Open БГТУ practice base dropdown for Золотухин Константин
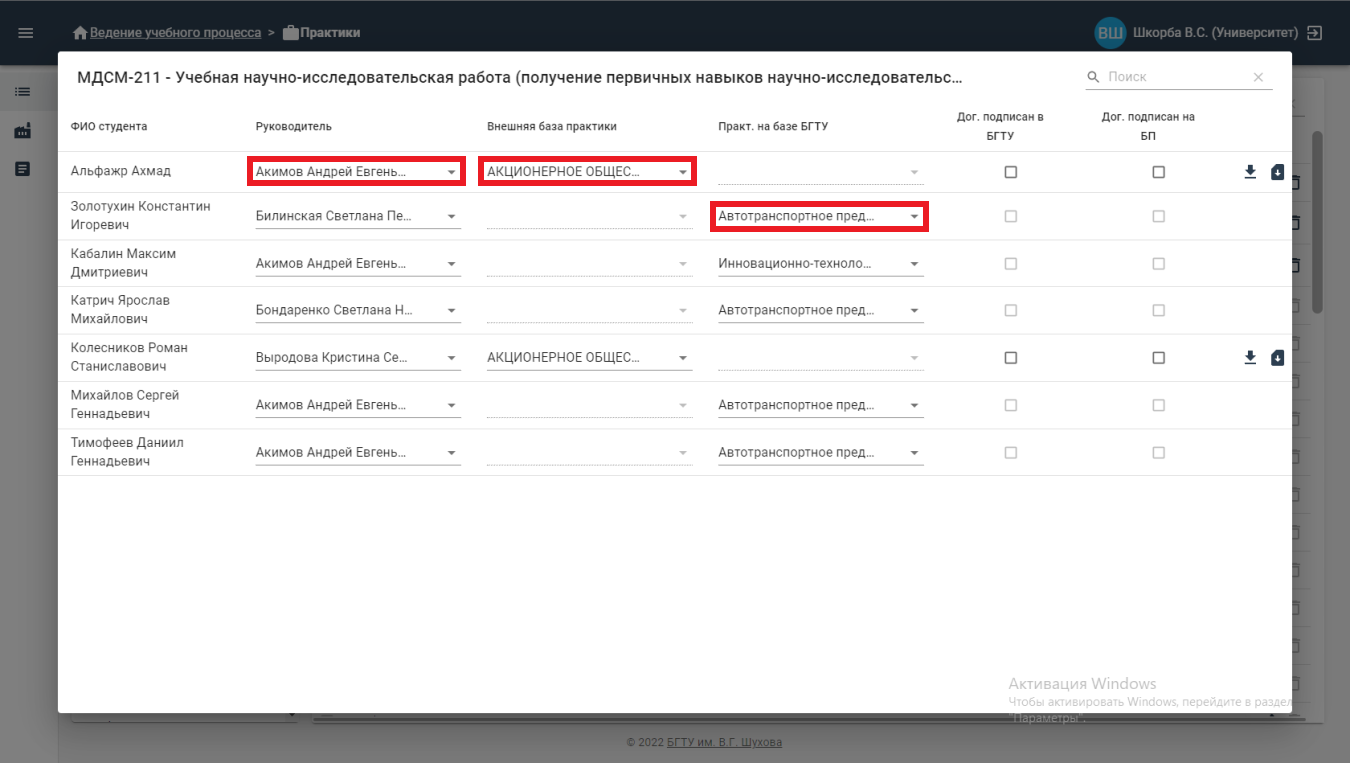Viewport: 1350px width, 763px height. click(820, 216)
